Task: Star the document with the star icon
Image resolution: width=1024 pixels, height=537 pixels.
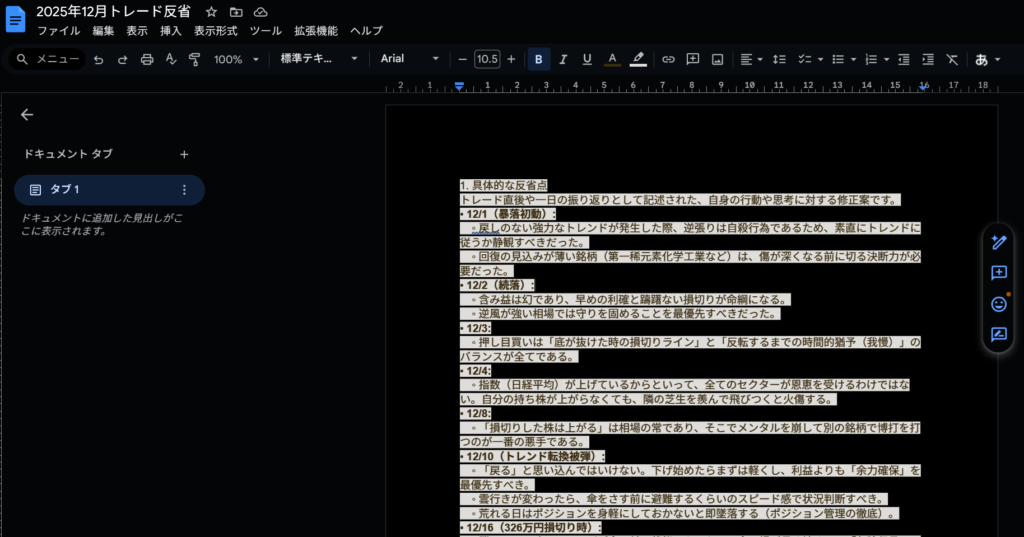Action: point(211,11)
